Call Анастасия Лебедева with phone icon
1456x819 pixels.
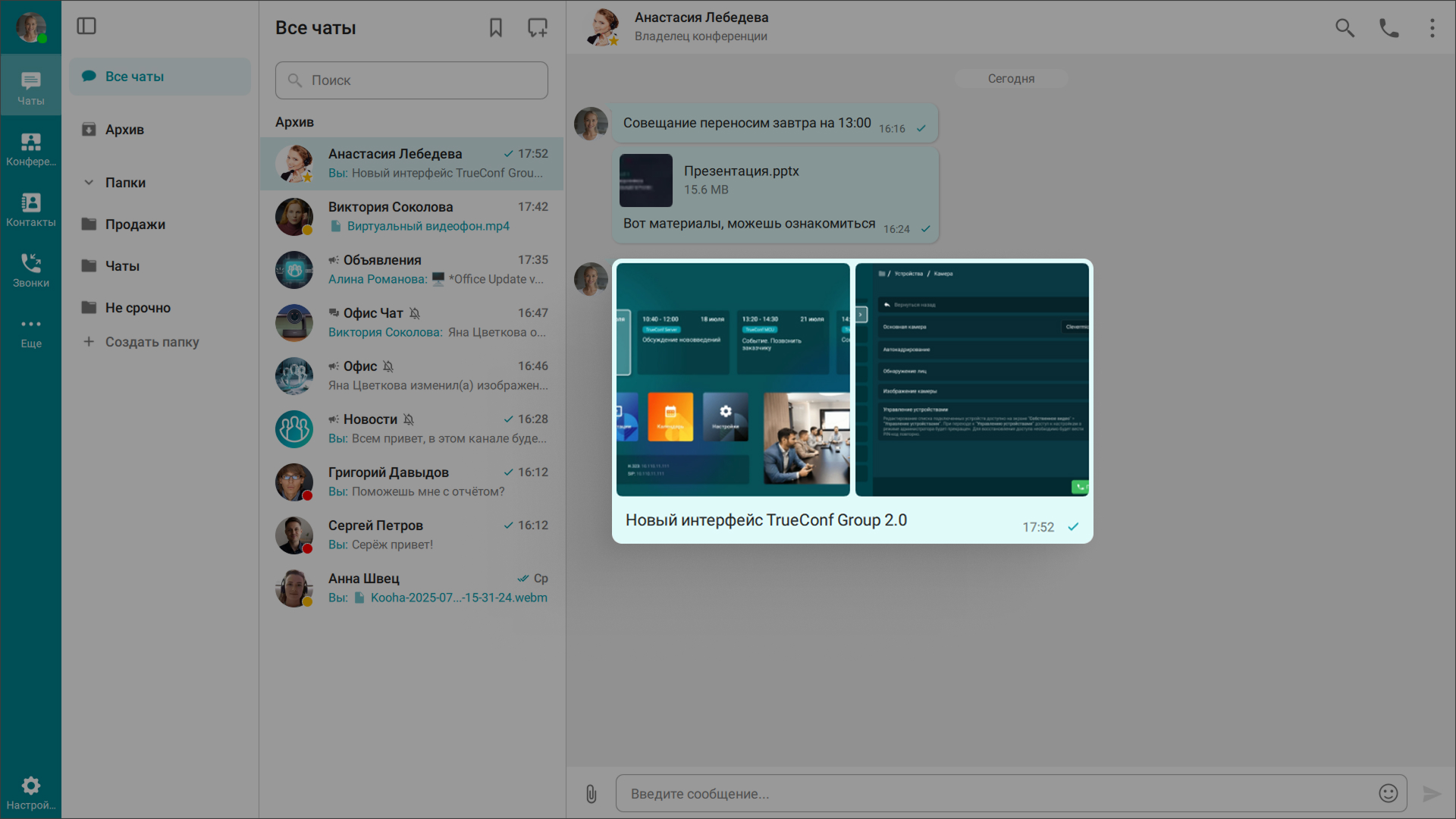click(1389, 28)
